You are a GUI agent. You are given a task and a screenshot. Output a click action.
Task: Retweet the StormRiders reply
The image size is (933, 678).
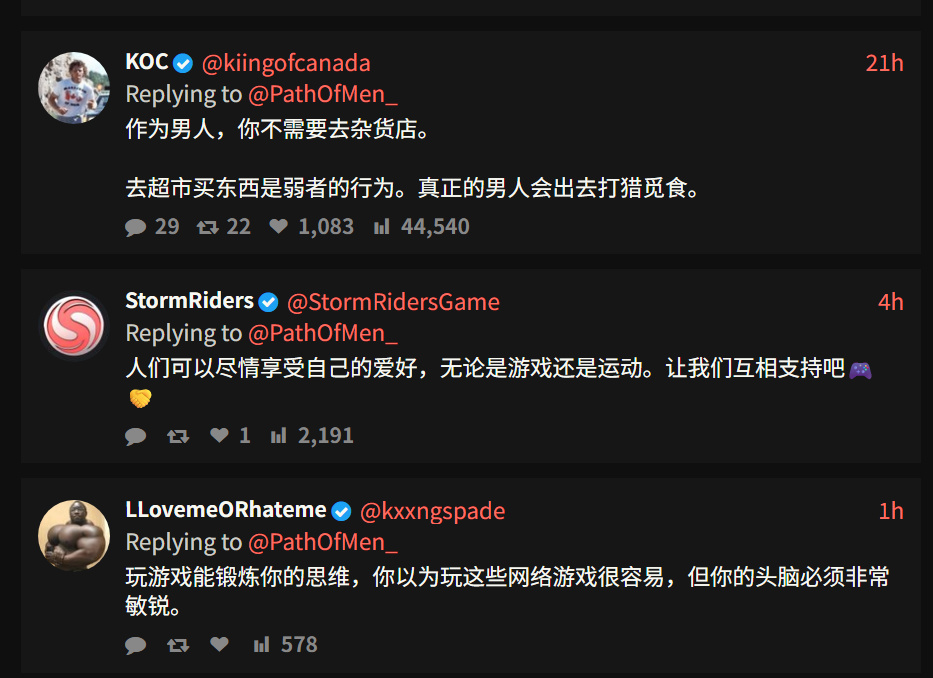click(178, 436)
